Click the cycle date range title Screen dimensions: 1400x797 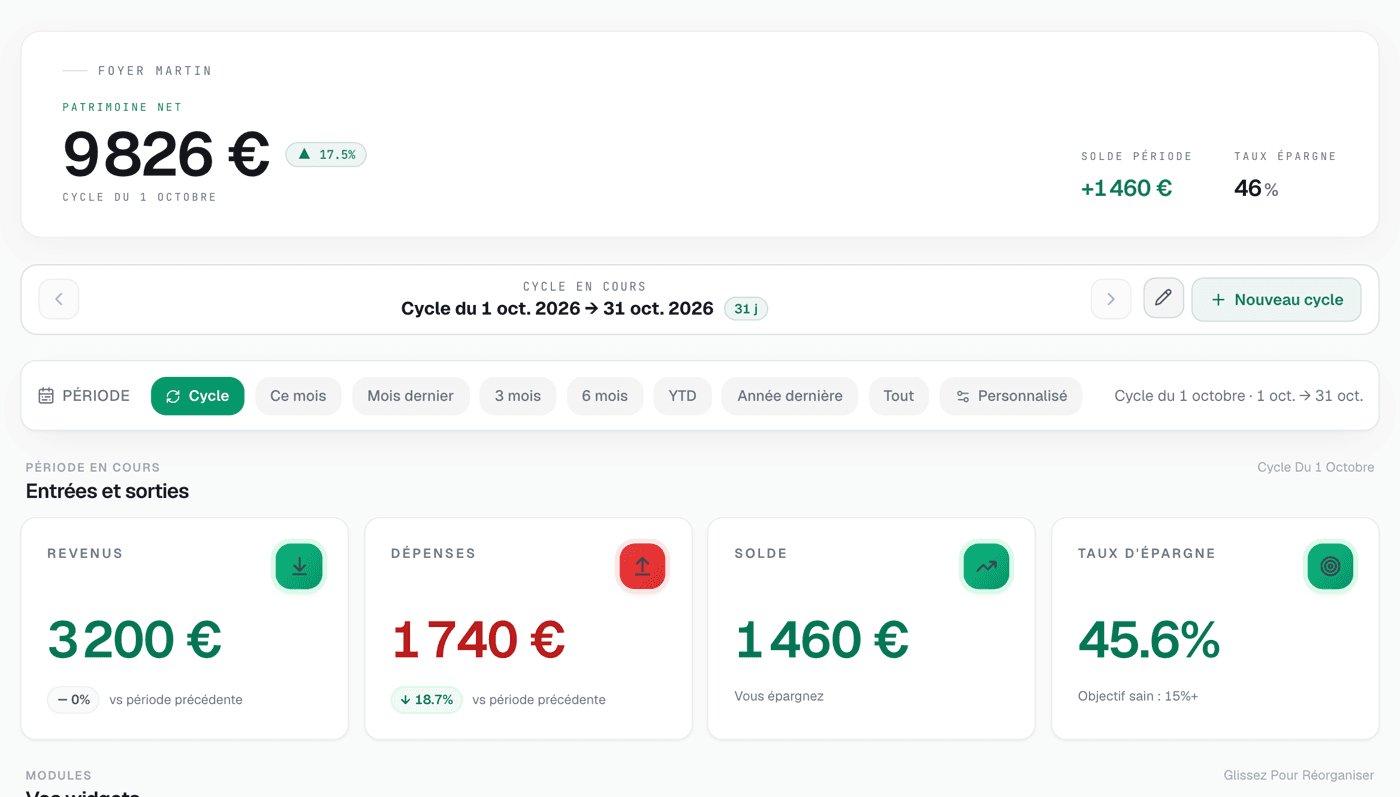[557, 308]
